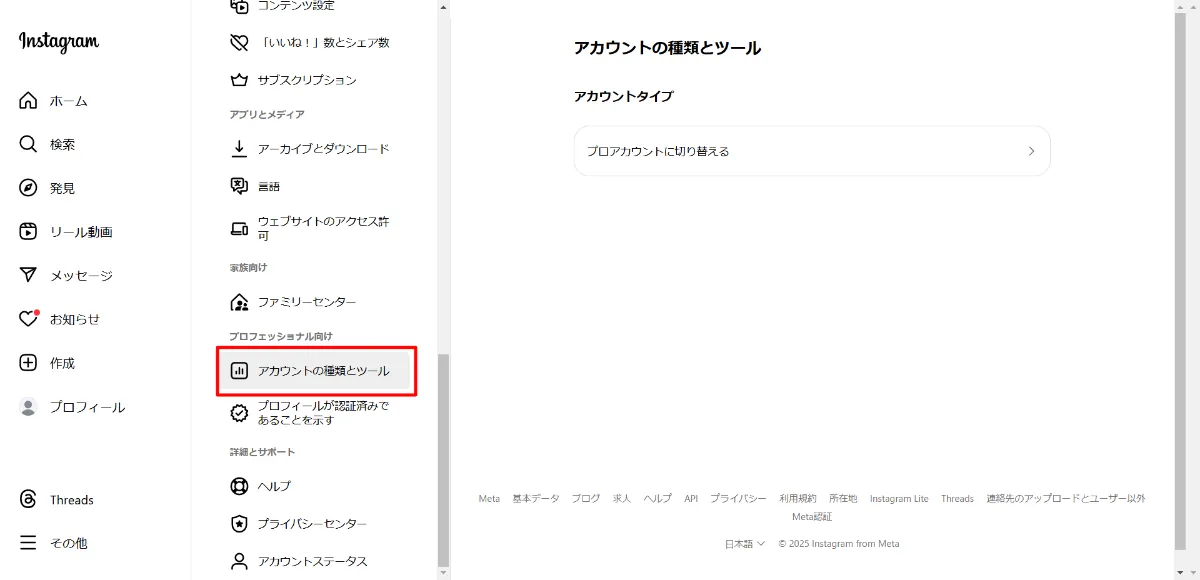Open the Meta認証 footer link
1200x580 pixels.
click(x=812, y=517)
